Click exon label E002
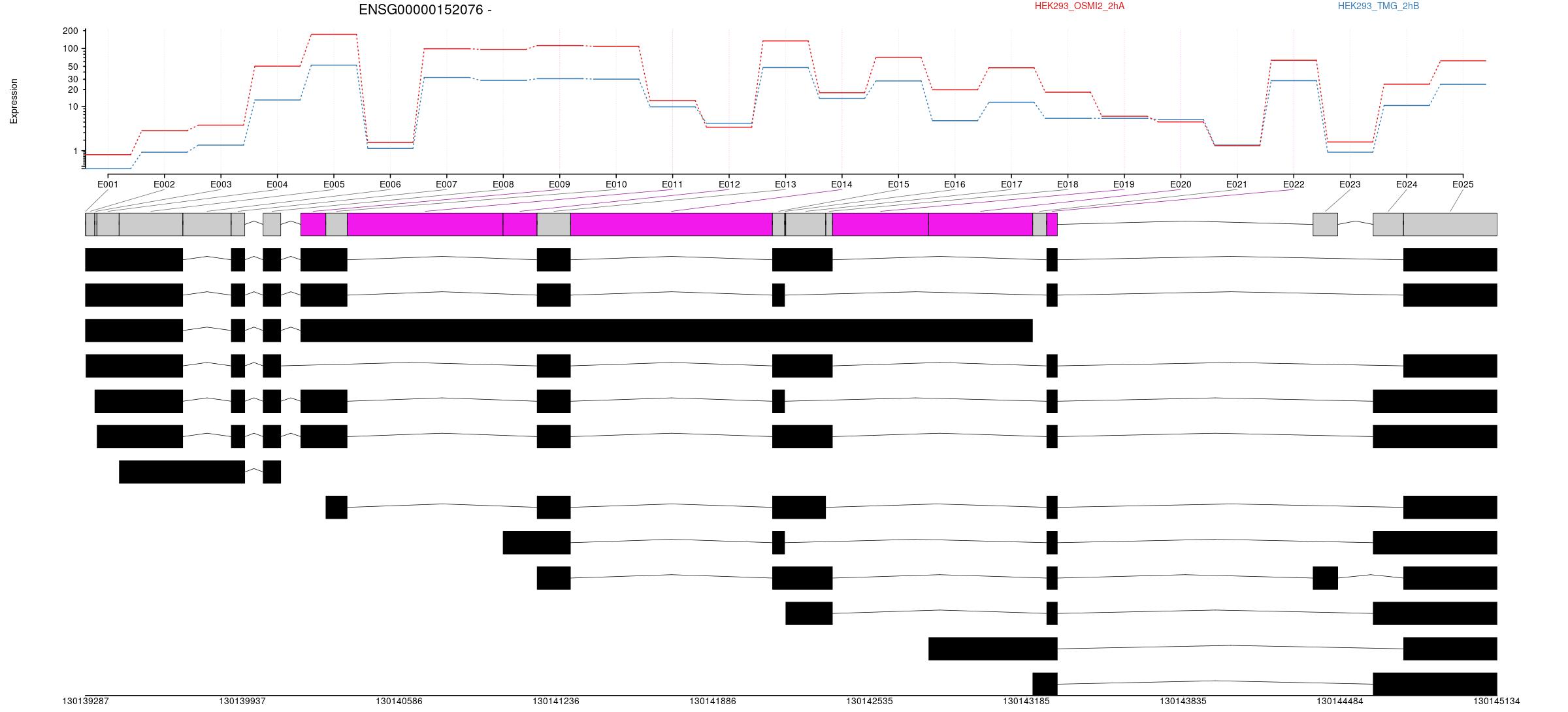The image size is (1568, 712). [164, 184]
